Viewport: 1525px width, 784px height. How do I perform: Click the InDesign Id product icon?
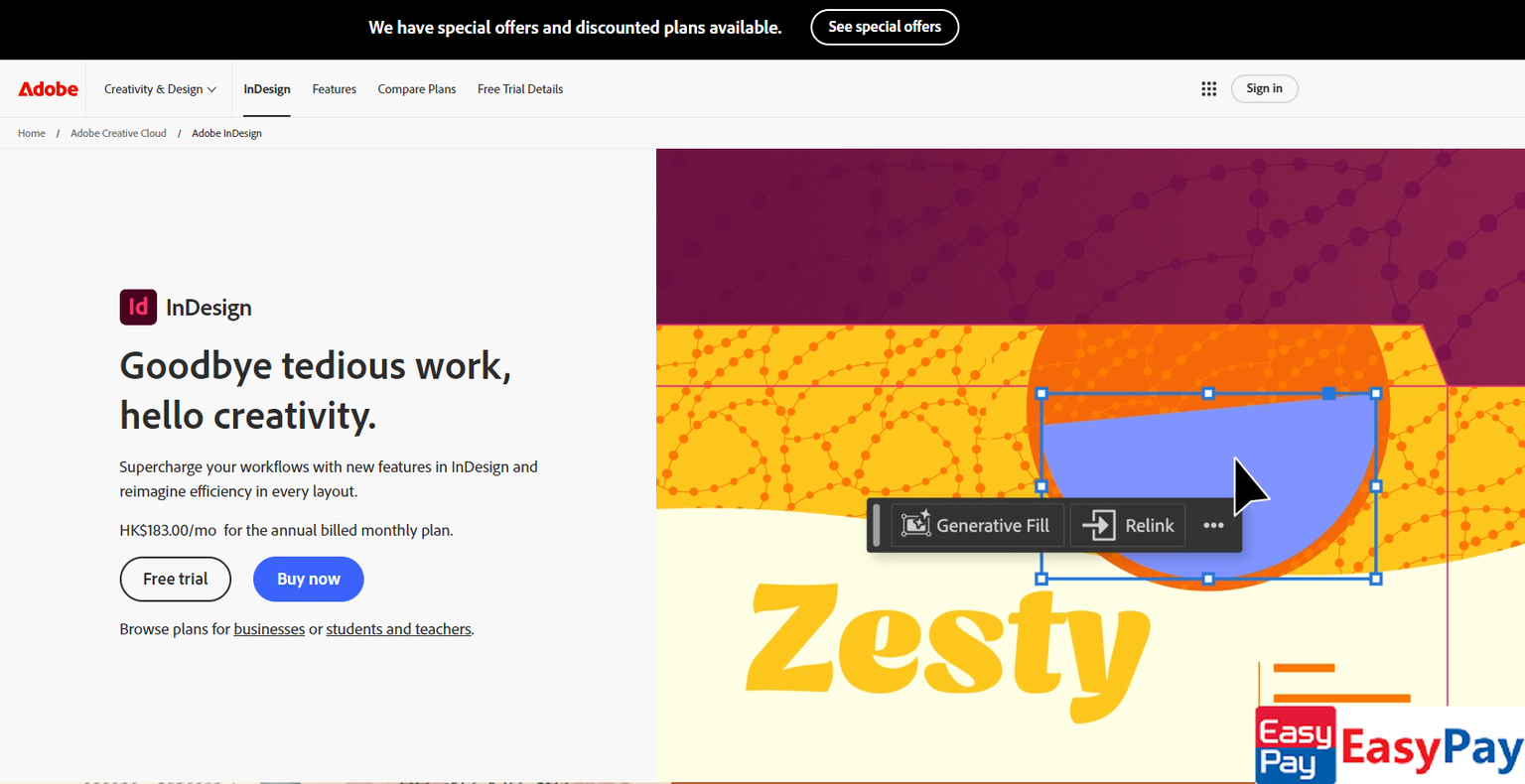point(138,308)
